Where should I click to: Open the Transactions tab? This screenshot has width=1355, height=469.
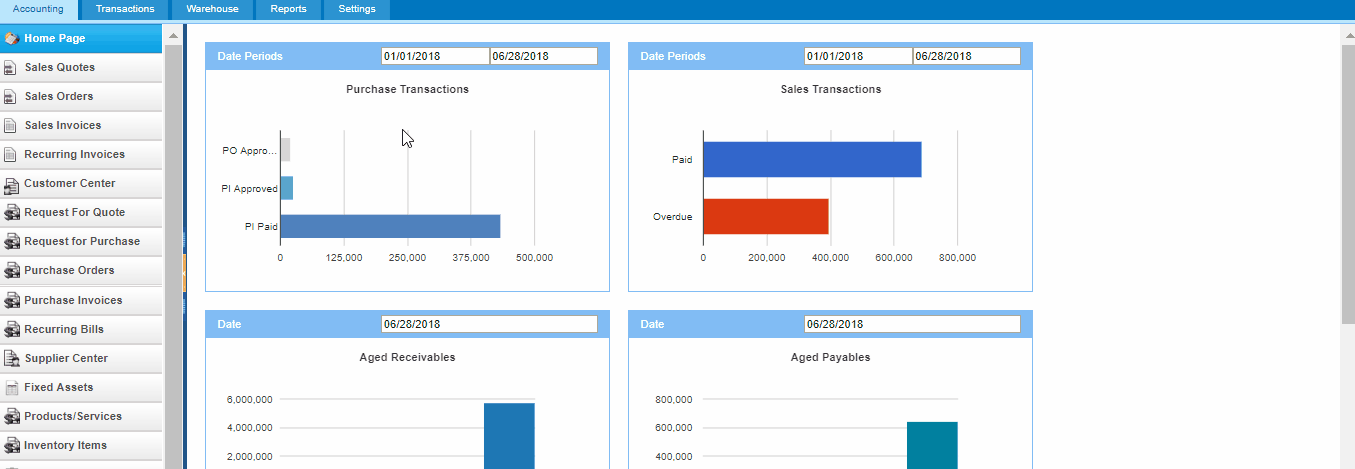[x=125, y=9]
